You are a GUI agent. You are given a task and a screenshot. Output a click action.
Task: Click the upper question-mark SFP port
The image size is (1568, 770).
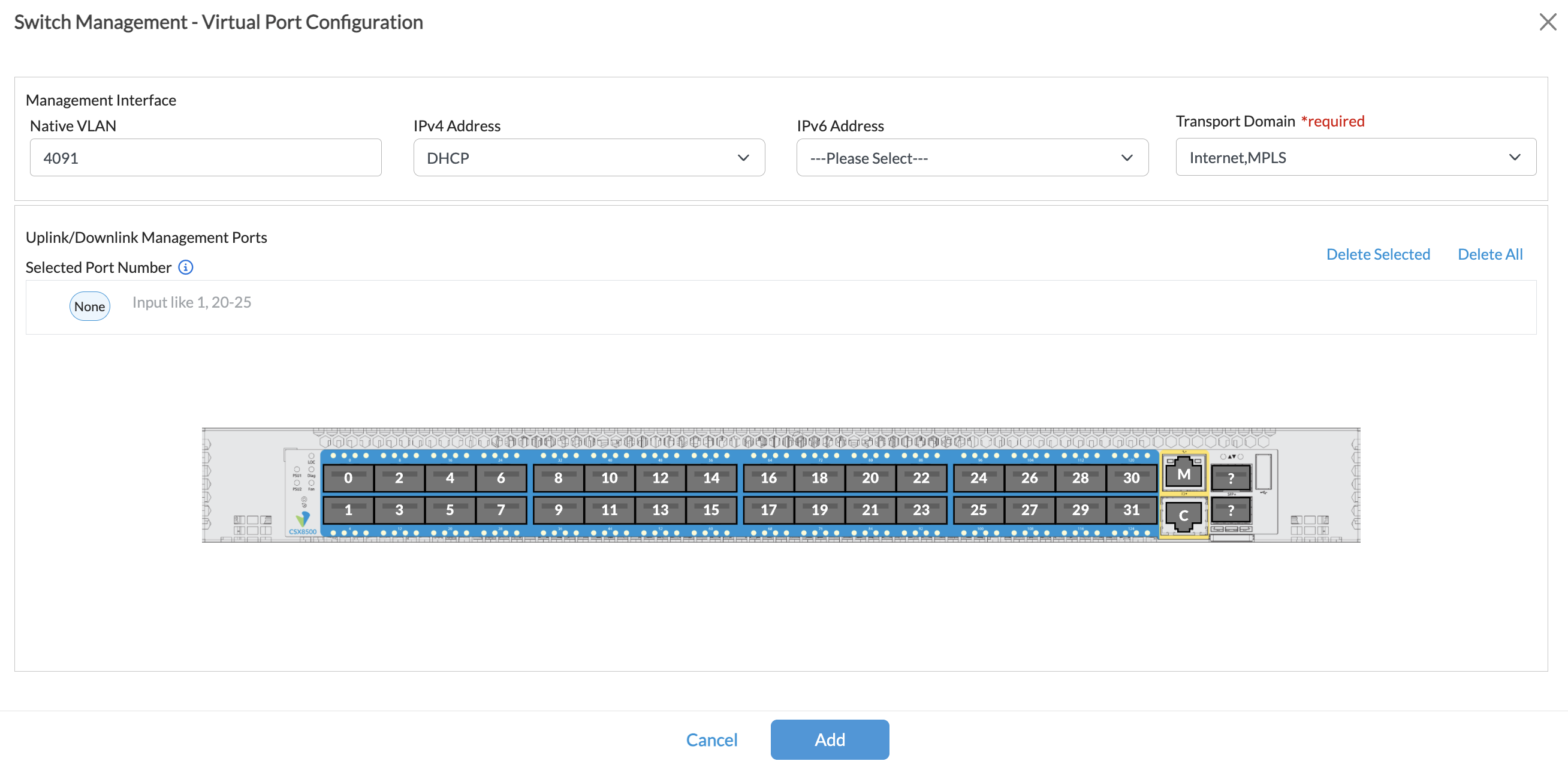pos(1230,477)
